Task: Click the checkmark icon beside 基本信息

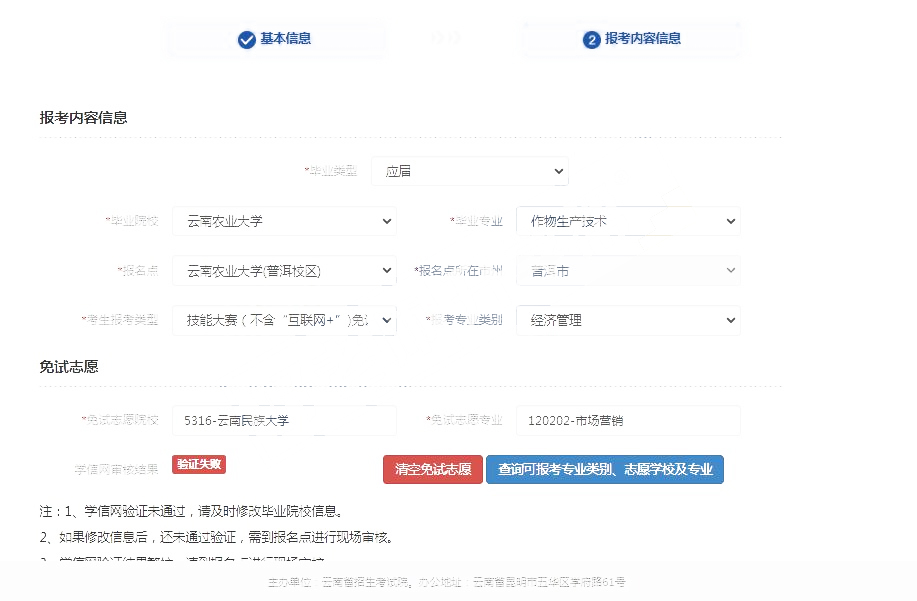Action: click(247, 39)
